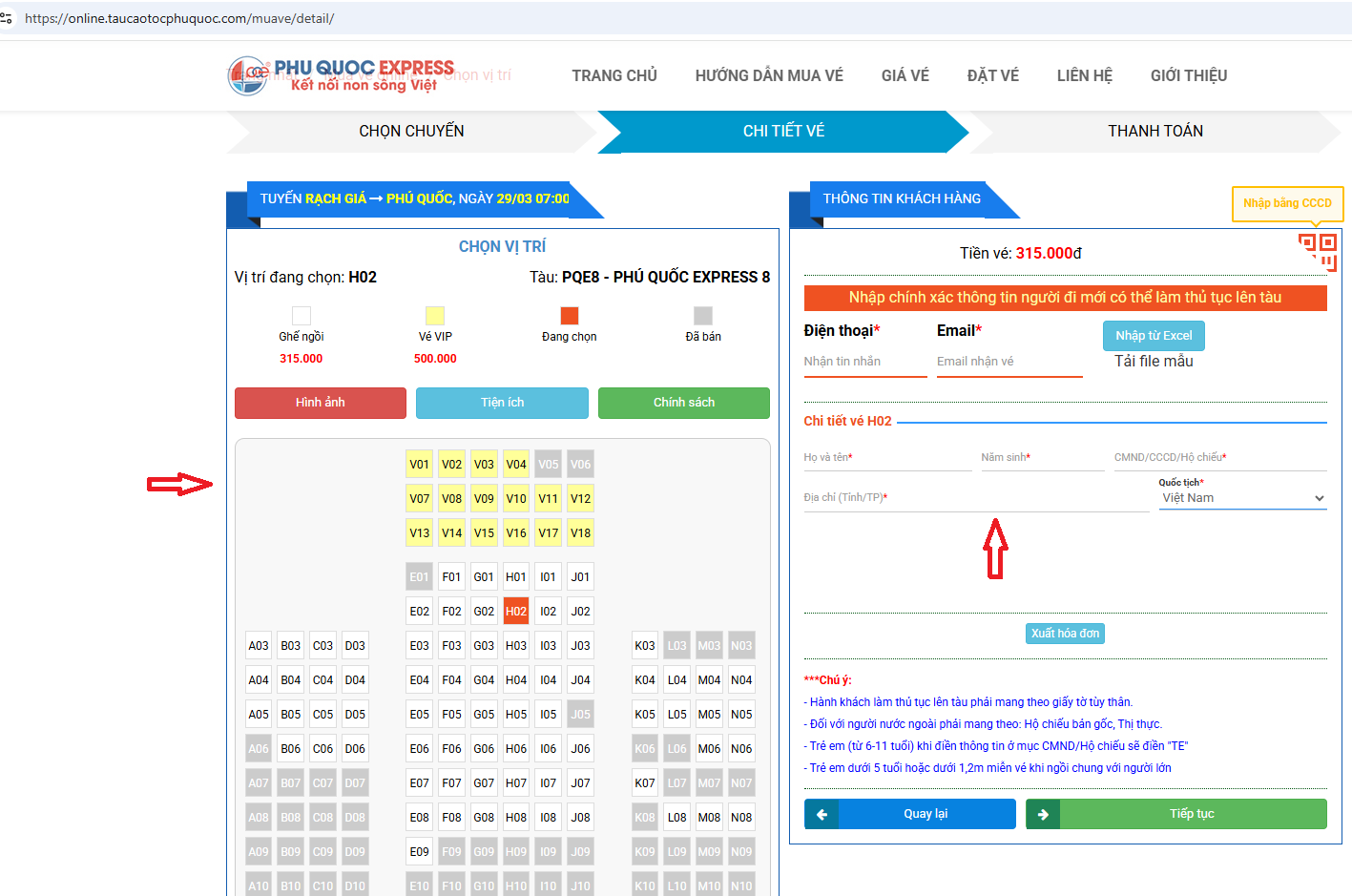Screen dimensions: 1352x896
Task: Deselect the chosen seat H02
Action: coord(515,612)
